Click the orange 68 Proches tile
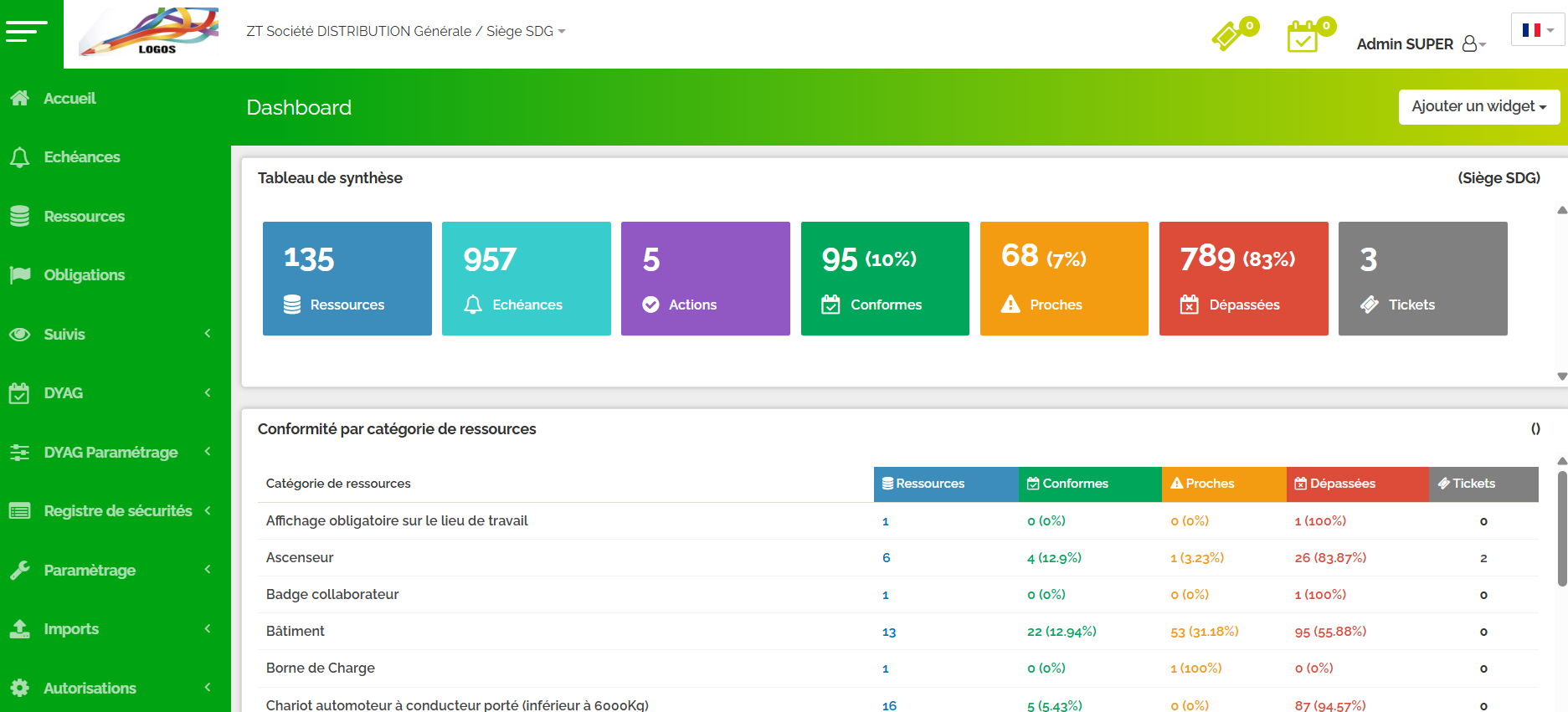 (x=1064, y=279)
